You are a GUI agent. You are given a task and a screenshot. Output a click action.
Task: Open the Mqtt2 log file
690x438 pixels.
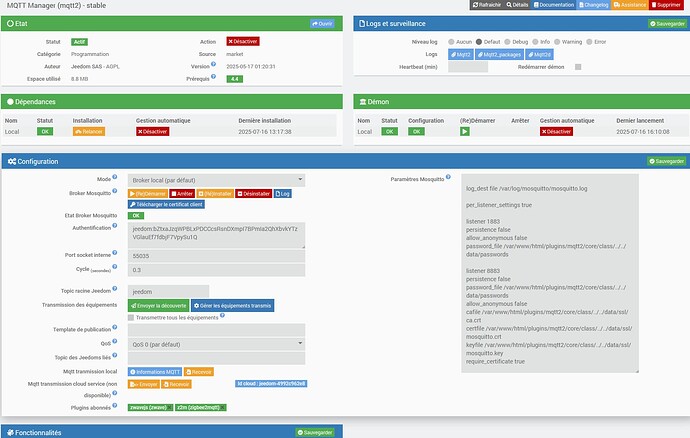[461, 55]
